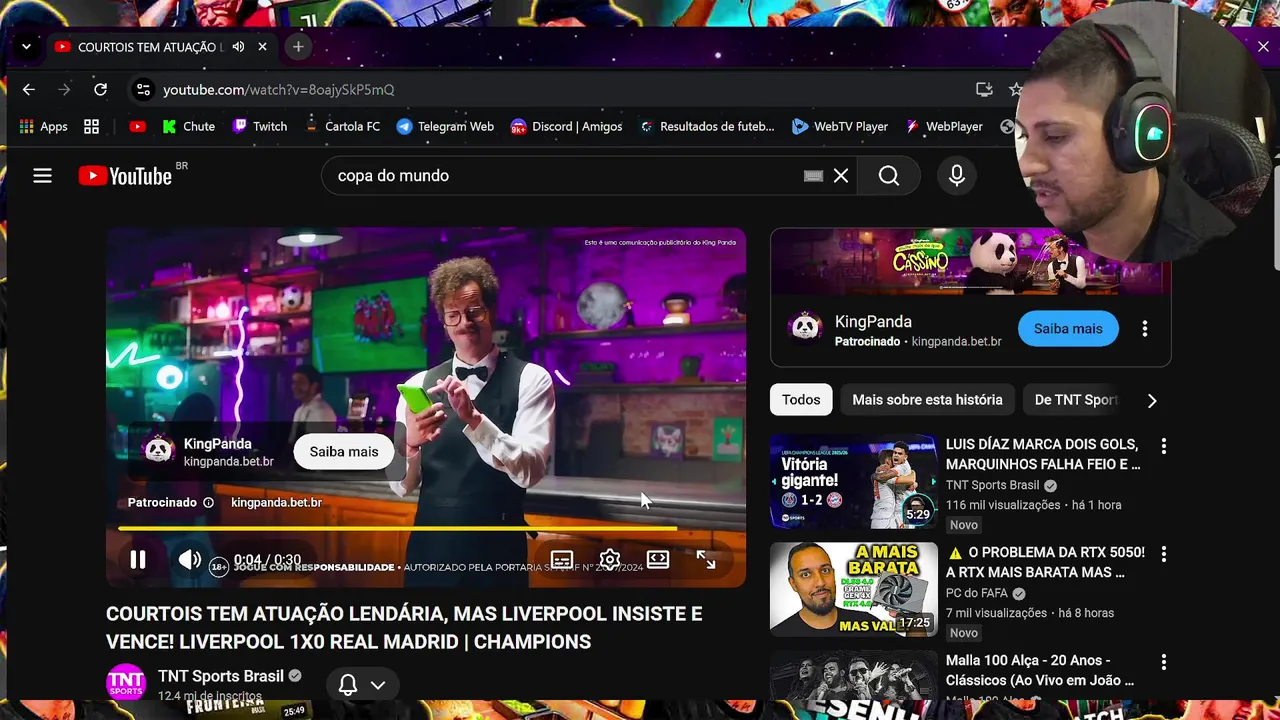The width and height of the screenshot is (1280, 720).
Task: Show more filter chips with the right arrow
Action: pos(1152,400)
